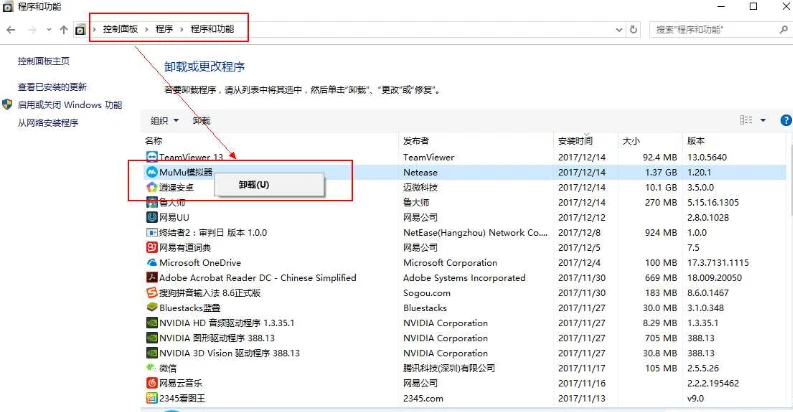Click the 搜狗拼音输入法 icon
The height and width of the screenshot is (412, 793).
(x=152, y=293)
